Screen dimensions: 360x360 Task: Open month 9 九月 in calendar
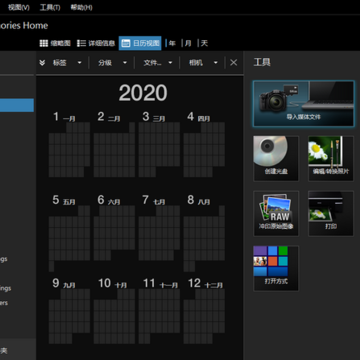pyautogui.click(x=69, y=311)
